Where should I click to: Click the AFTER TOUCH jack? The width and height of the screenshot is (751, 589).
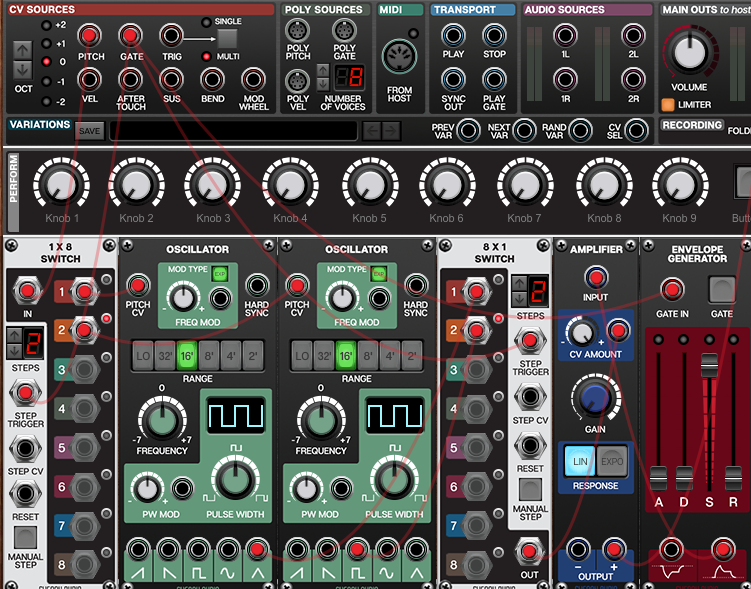coord(130,79)
